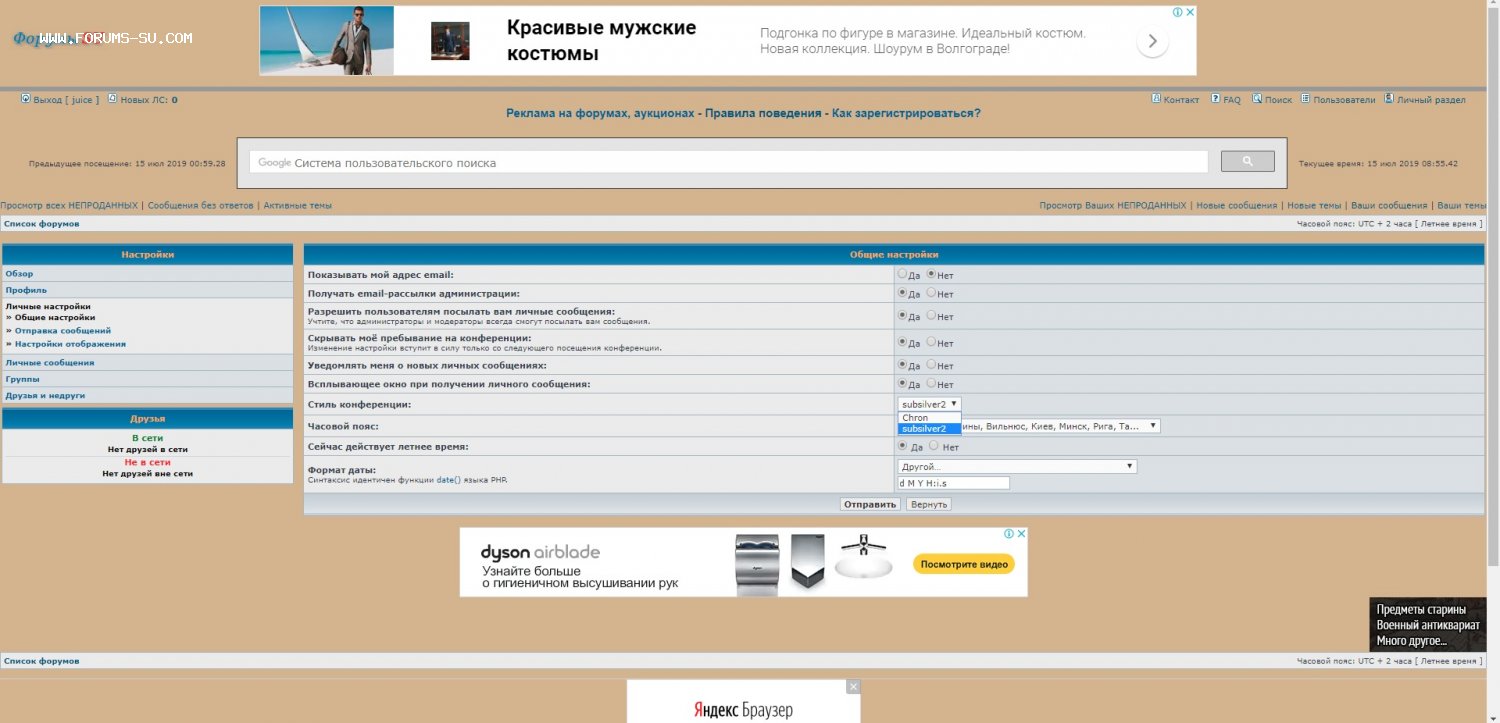The height and width of the screenshot is (723, 1500).
Task: Open the date format dropdown showing Другой
Action: pyautogui.click(x=1017, y=466)
